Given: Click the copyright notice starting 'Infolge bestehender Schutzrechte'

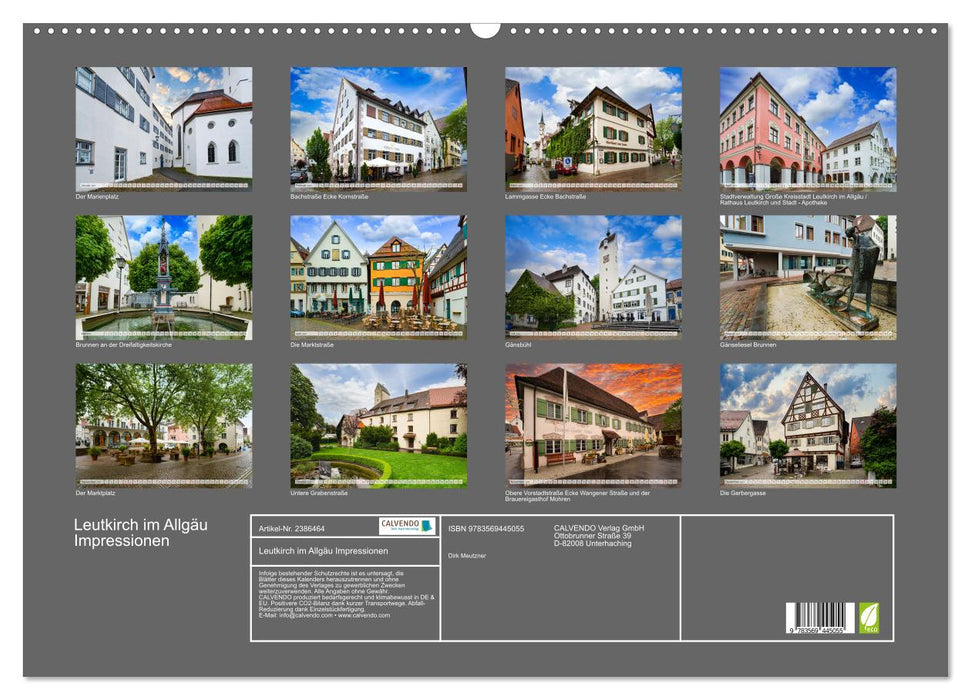Looking at the screenshot, I should [x=346, y=594].
